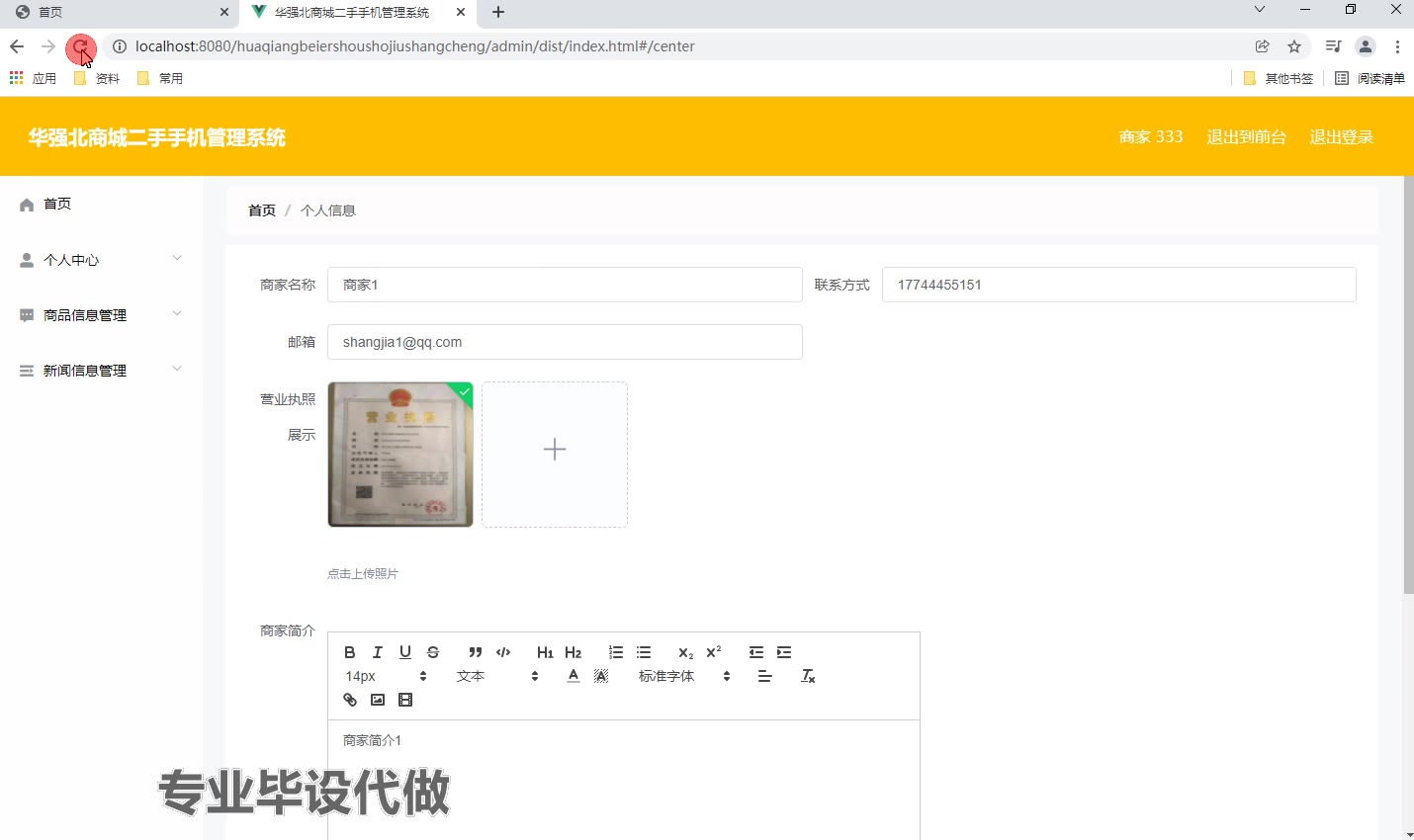Insert a blockquote in the editor

pos(476,652)
